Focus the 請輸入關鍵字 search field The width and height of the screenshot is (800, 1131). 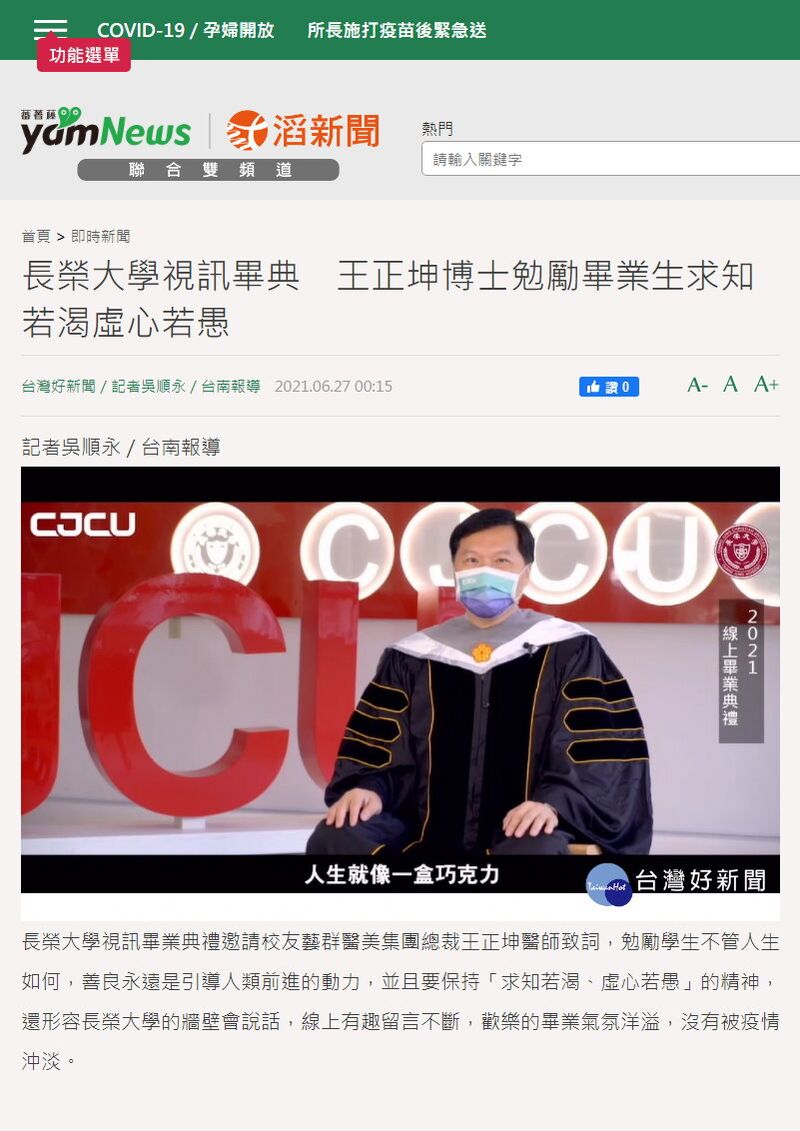[610, 159]
